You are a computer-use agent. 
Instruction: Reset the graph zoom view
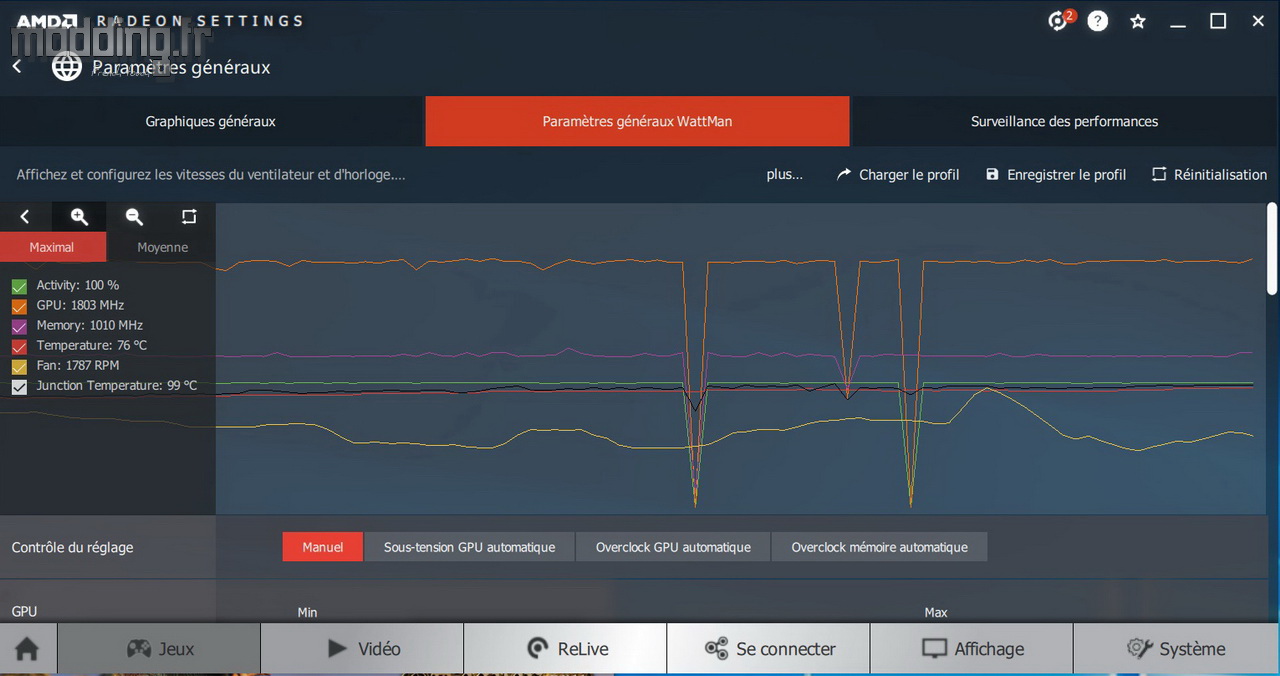pyautogui.click(x=189, y=217)
